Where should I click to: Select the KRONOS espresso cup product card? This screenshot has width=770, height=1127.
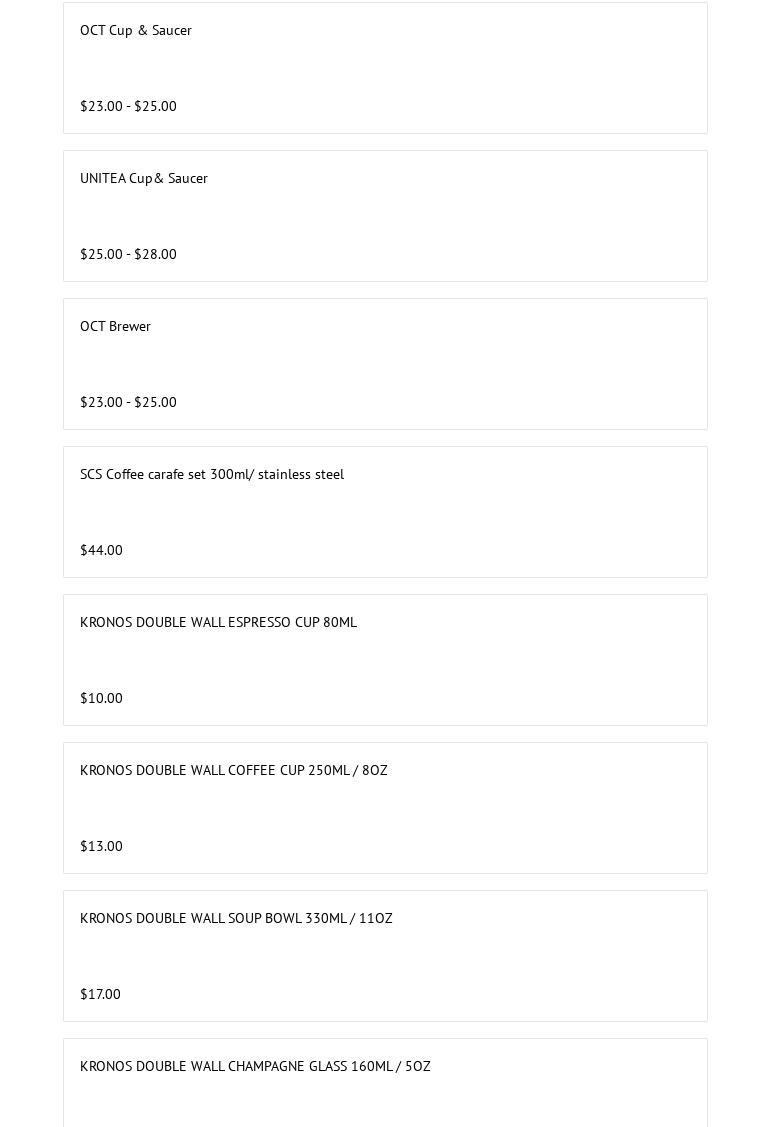coord(385,660)
